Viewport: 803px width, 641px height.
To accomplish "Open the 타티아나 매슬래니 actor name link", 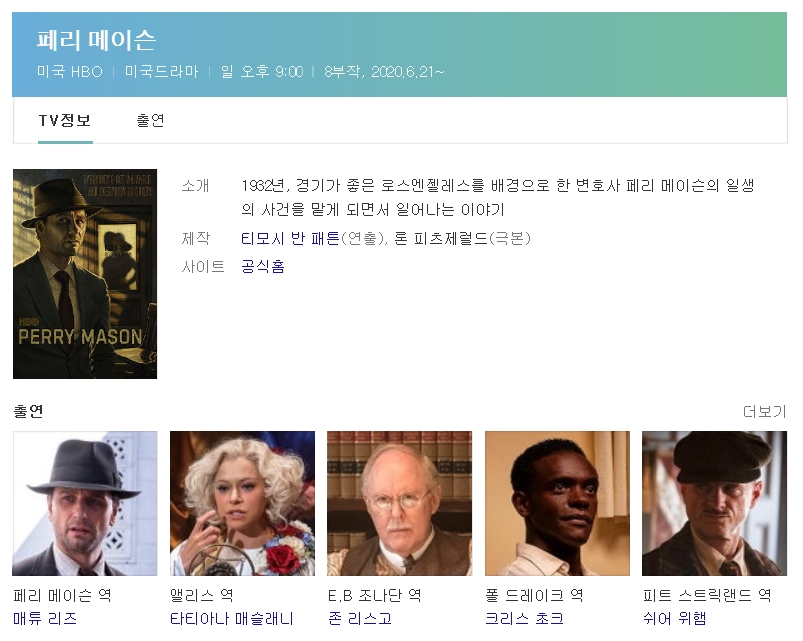I will click(x=232, y=619).
